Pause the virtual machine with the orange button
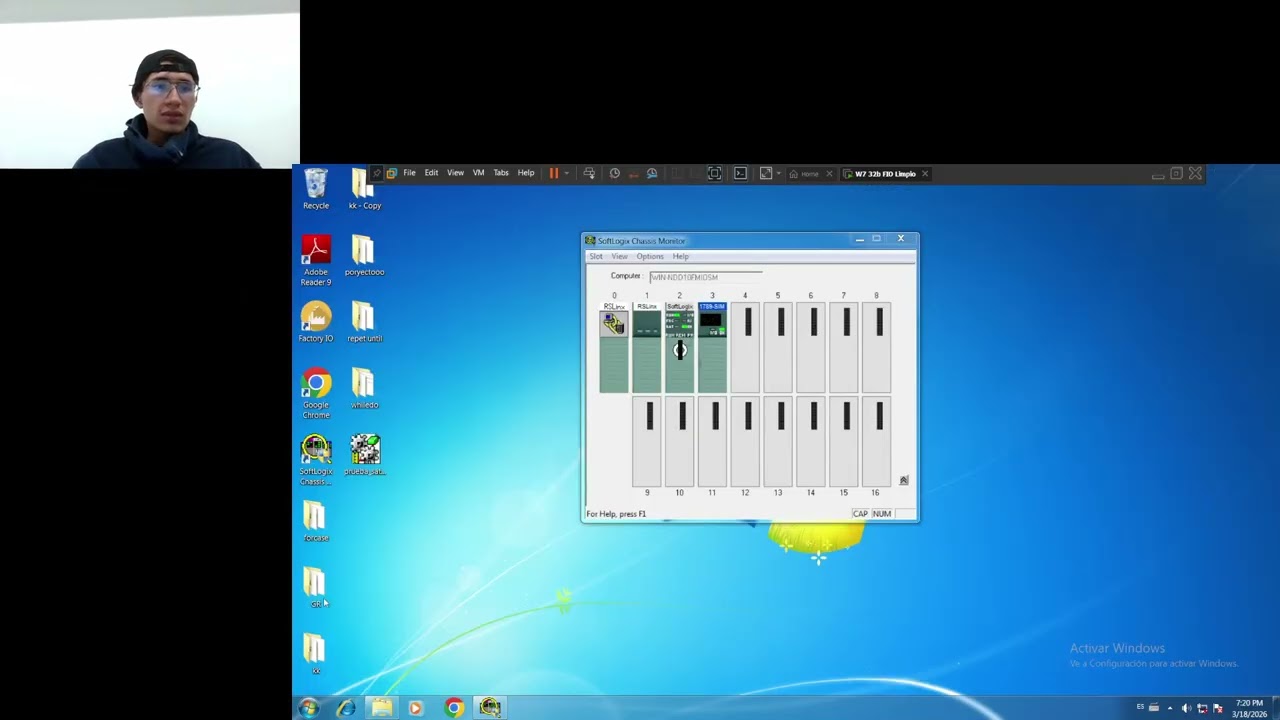 coord(554,173)
